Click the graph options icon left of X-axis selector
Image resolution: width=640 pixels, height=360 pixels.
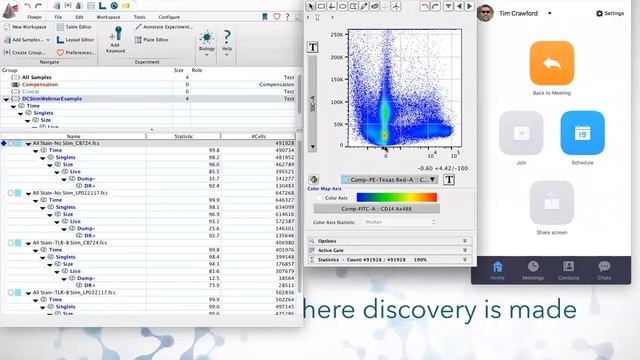(x=313, y=179)
